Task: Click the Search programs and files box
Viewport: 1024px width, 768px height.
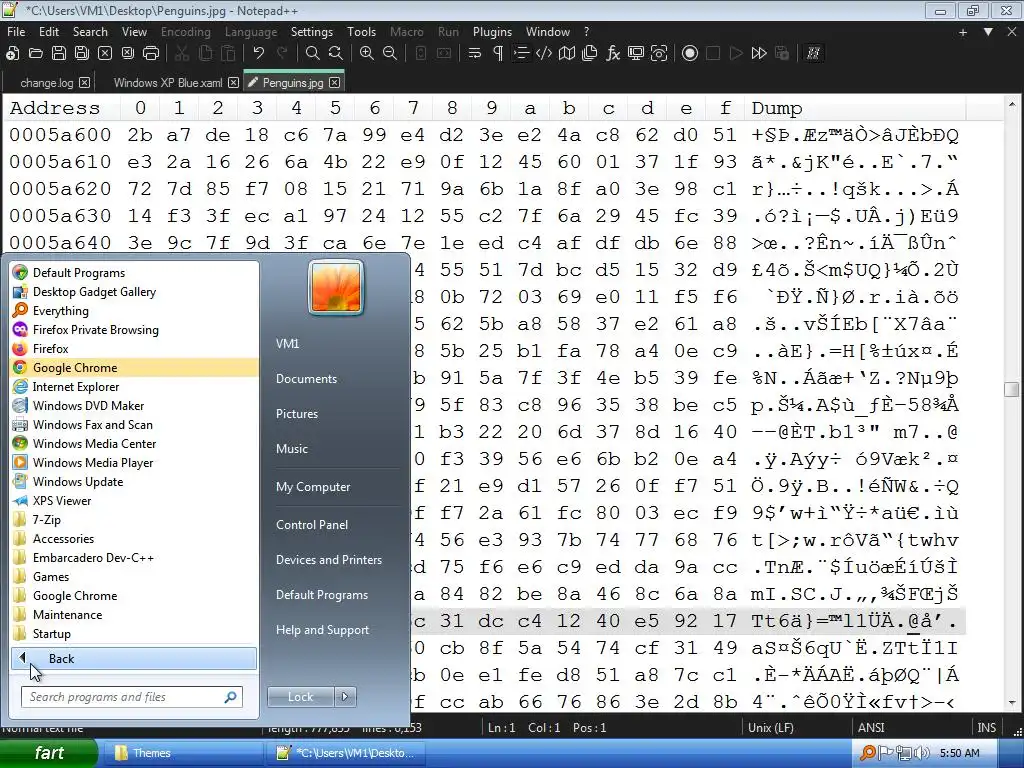Action: [x=132, y=697]
